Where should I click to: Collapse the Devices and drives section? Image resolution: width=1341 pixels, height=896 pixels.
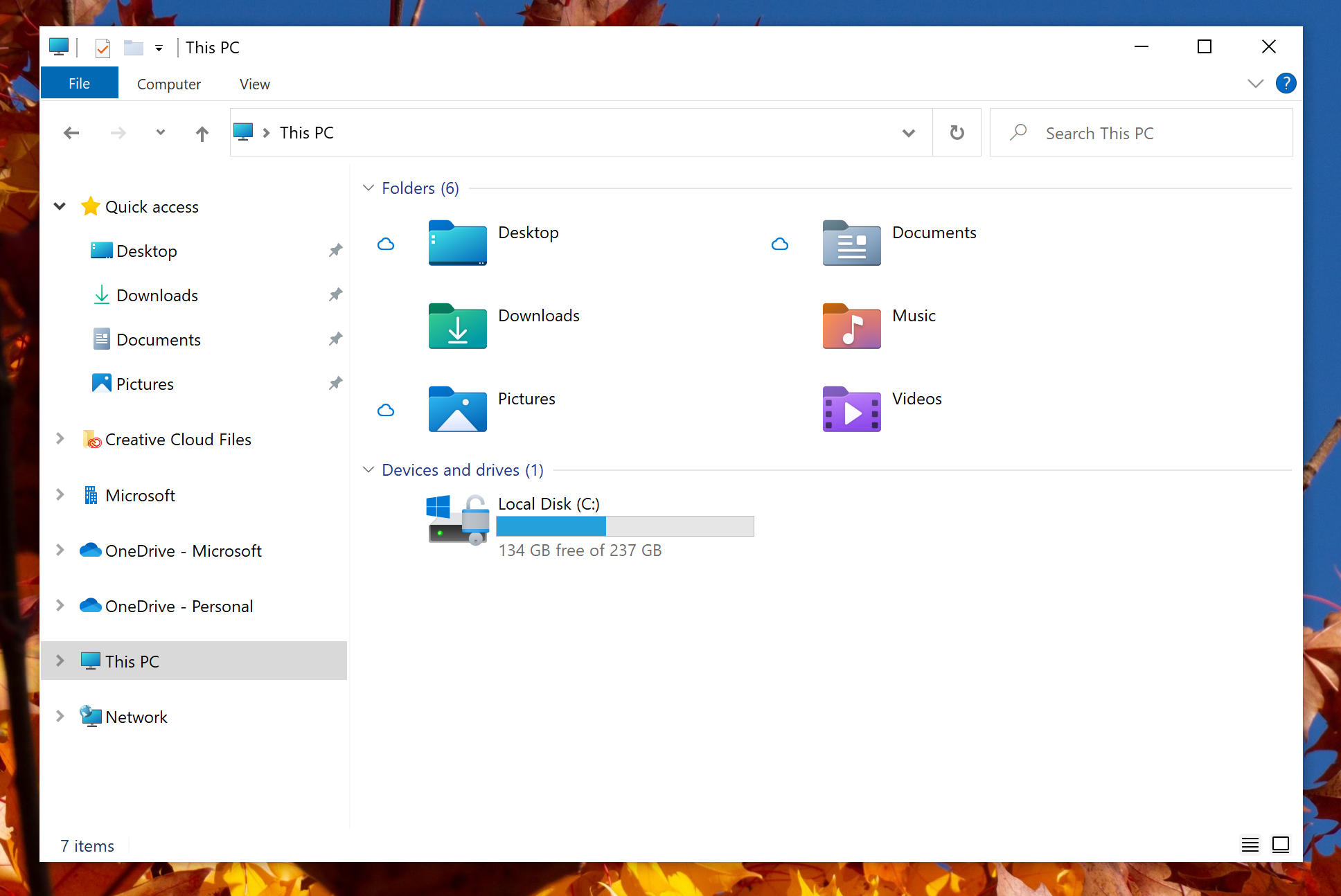371,470
